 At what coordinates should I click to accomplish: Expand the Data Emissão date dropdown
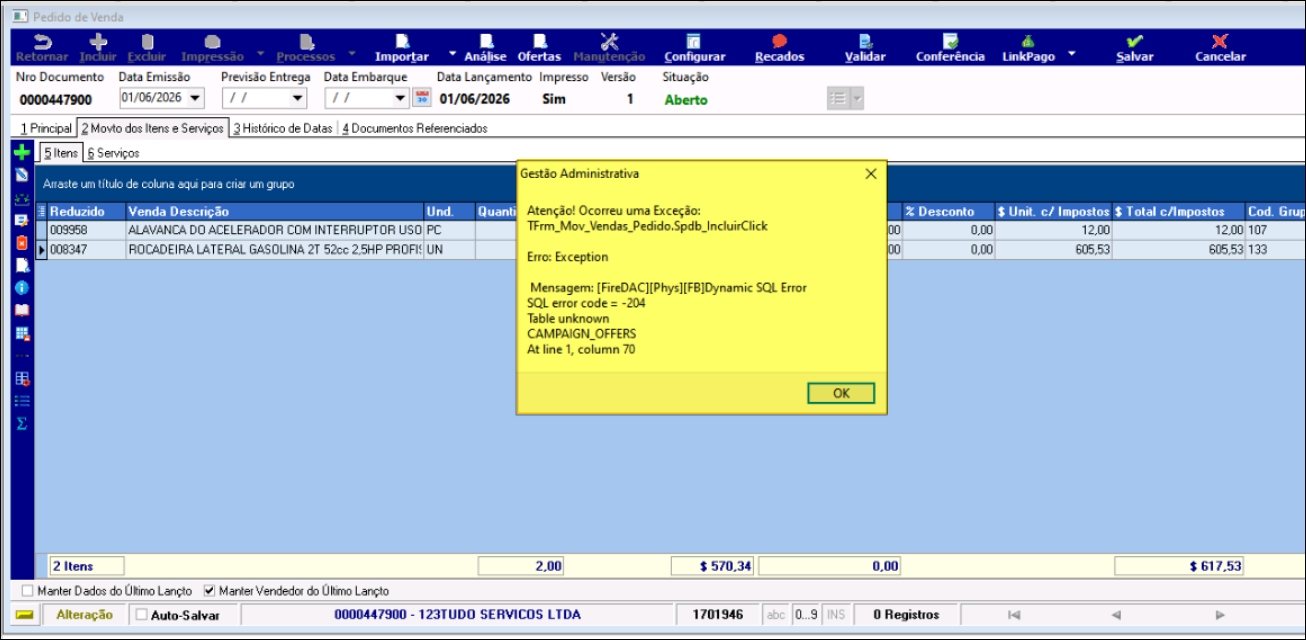pyautogui.click(x=194, y=98)
